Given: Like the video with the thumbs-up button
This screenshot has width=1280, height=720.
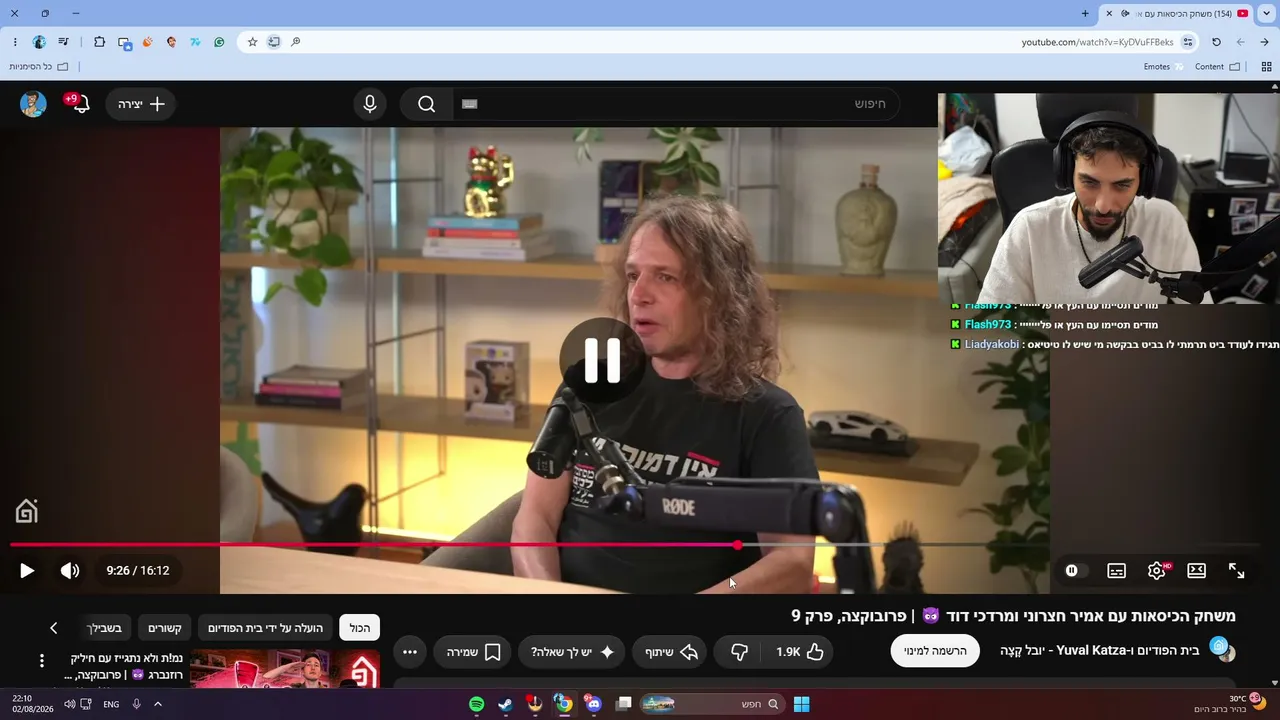Looking at the screenshot, I should 800,652.
